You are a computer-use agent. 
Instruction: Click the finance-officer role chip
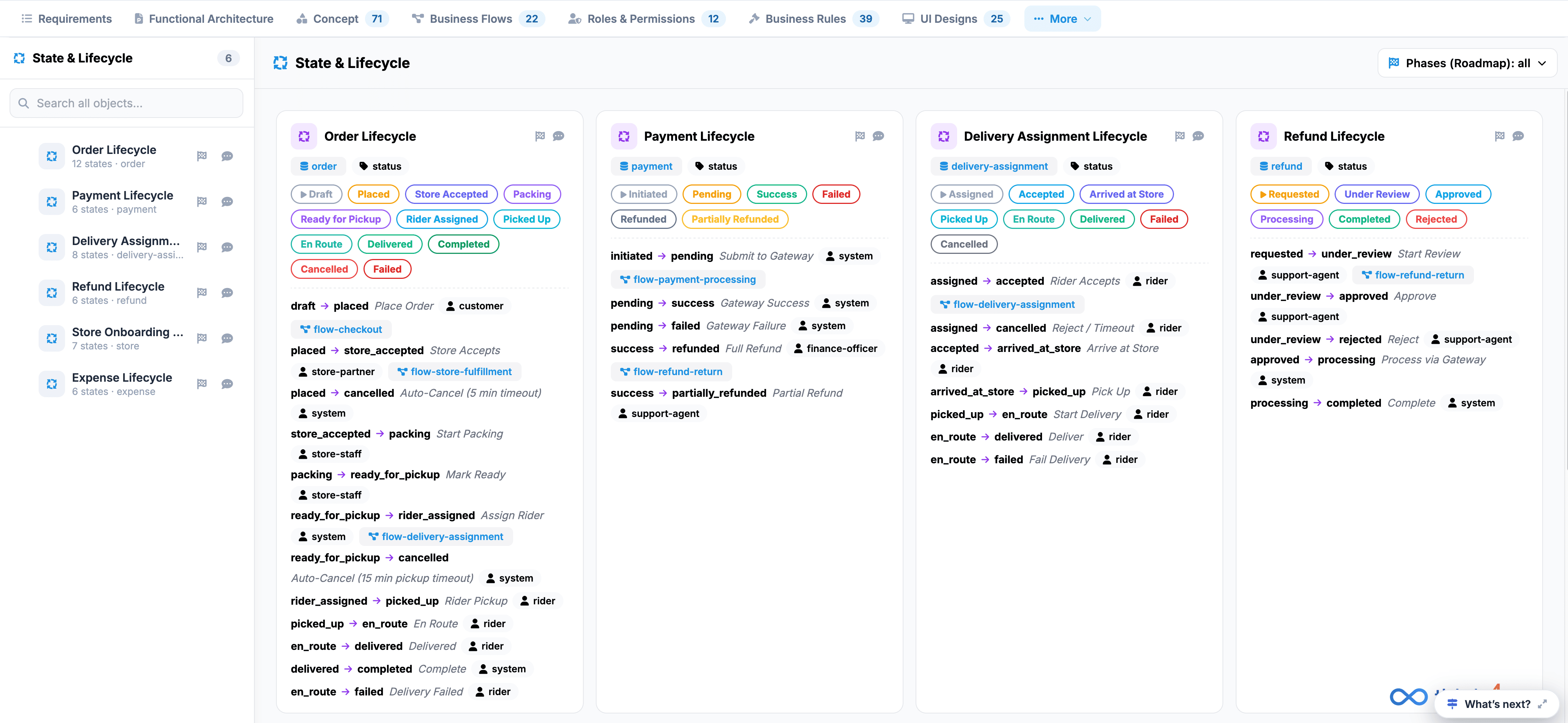pyautogui.click(x=835, y=349)
